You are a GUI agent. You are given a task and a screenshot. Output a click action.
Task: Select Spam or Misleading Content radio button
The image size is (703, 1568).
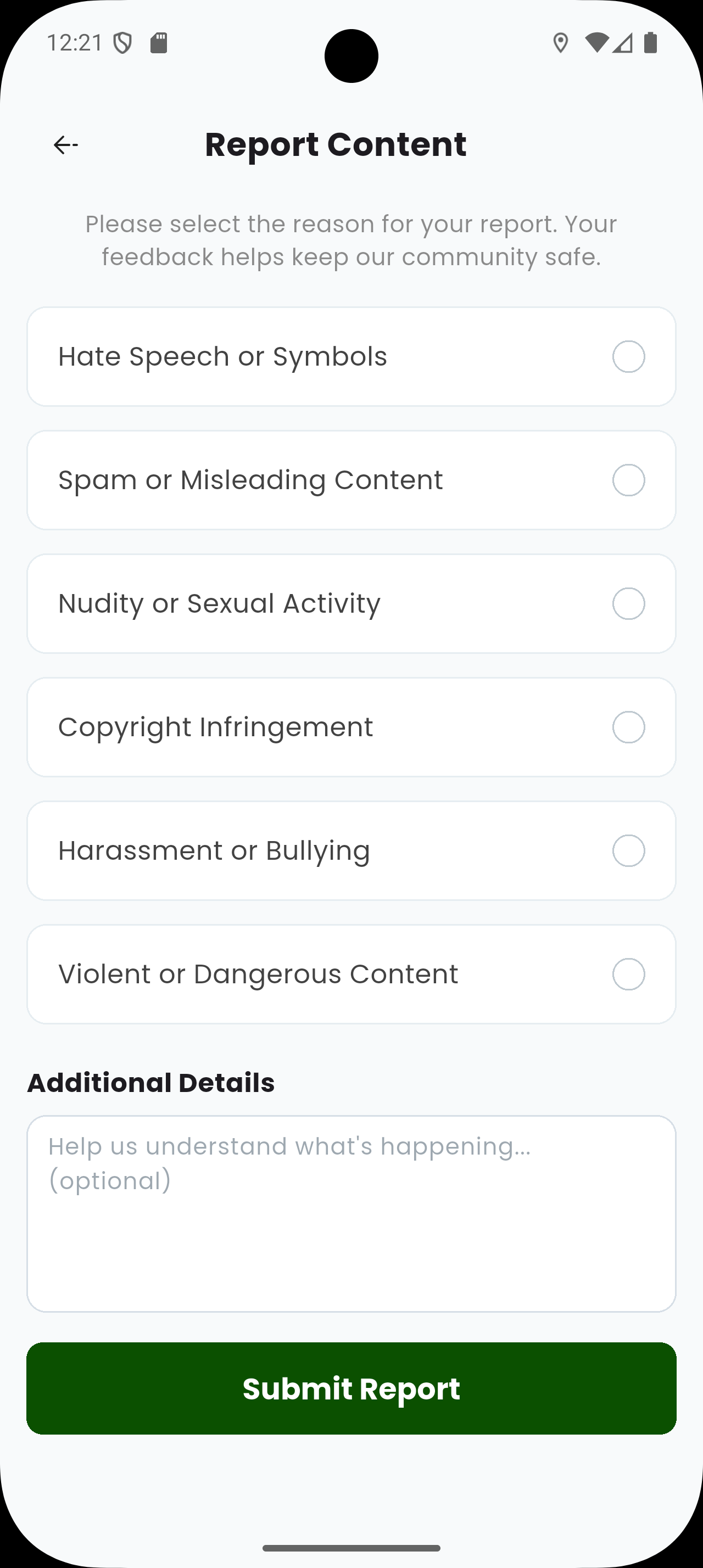[628, 480]
